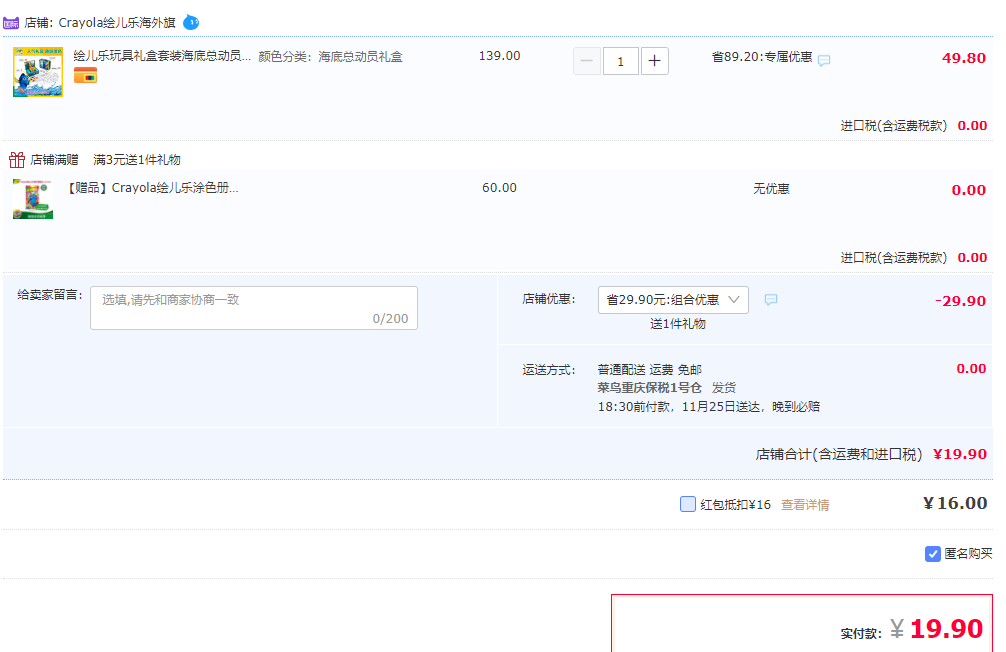Click the 满3元送1件礼物 promotion text
The width and height of the screenshot is (1006, 652).
(137, 160)
